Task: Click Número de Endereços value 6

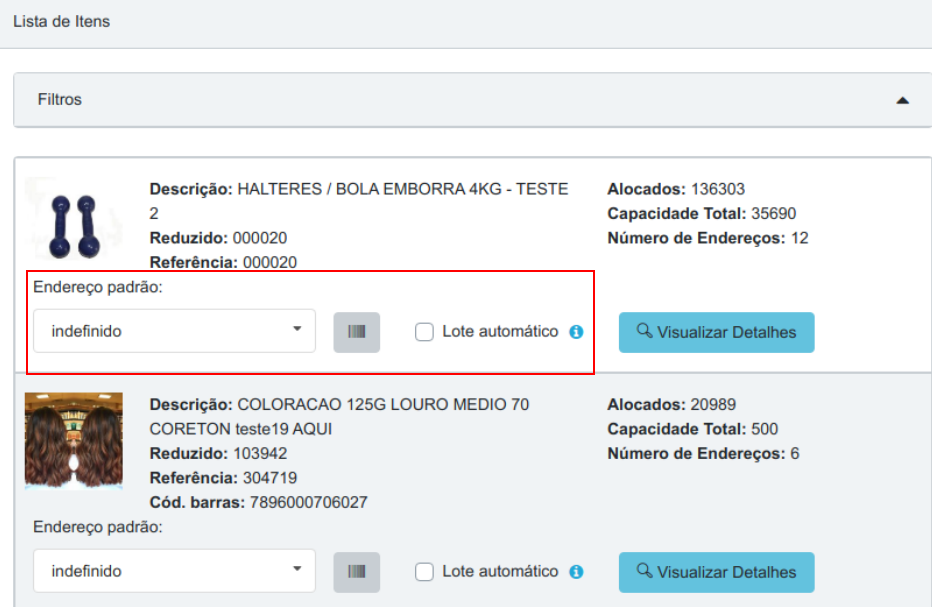Action: (795, 454)
